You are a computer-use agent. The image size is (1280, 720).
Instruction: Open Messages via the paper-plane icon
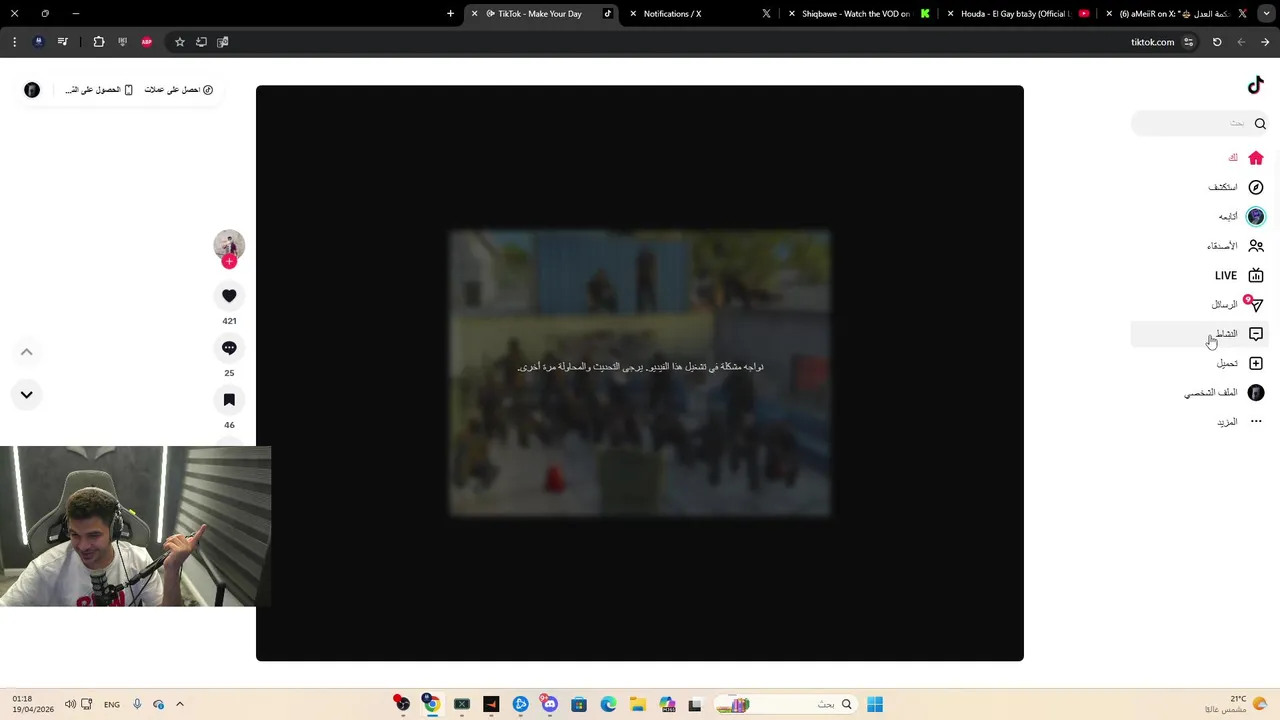(1255, 304)
